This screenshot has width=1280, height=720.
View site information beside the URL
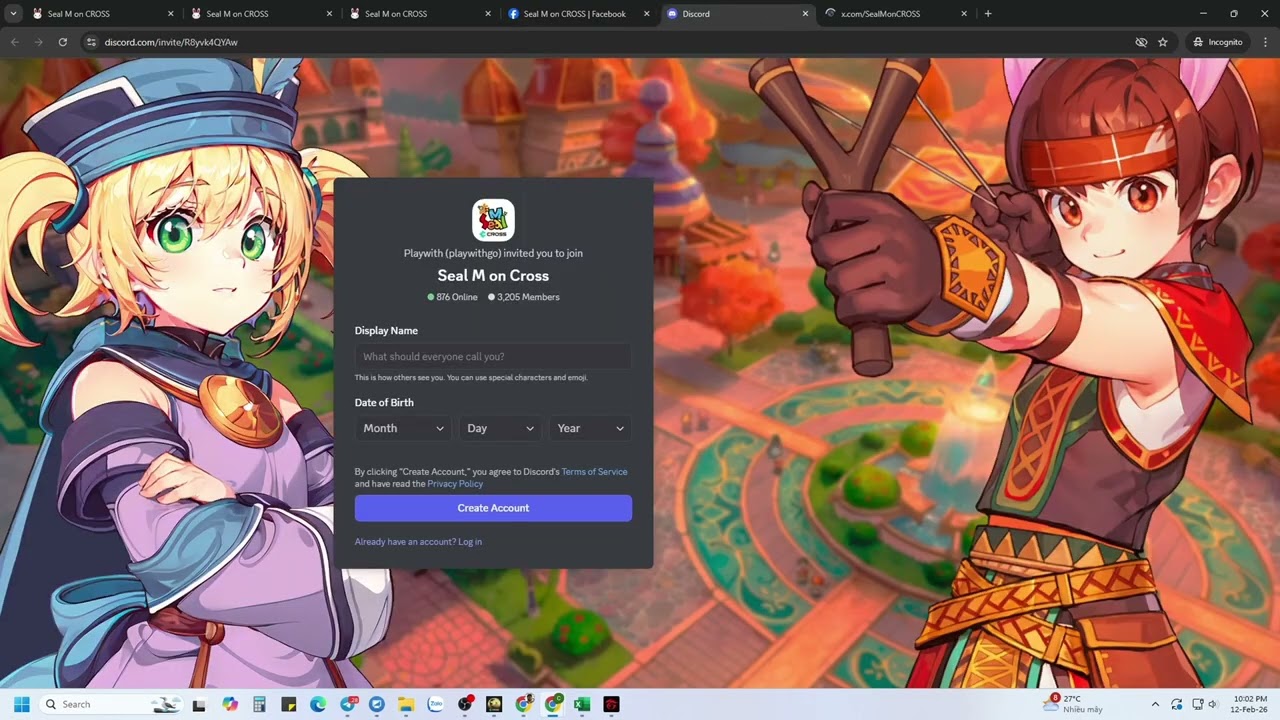[x=91, y=42]
